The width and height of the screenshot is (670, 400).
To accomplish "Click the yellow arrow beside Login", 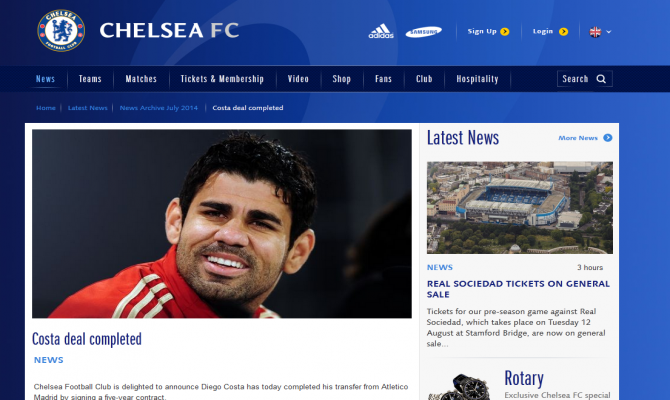I will tap(564, 32).
